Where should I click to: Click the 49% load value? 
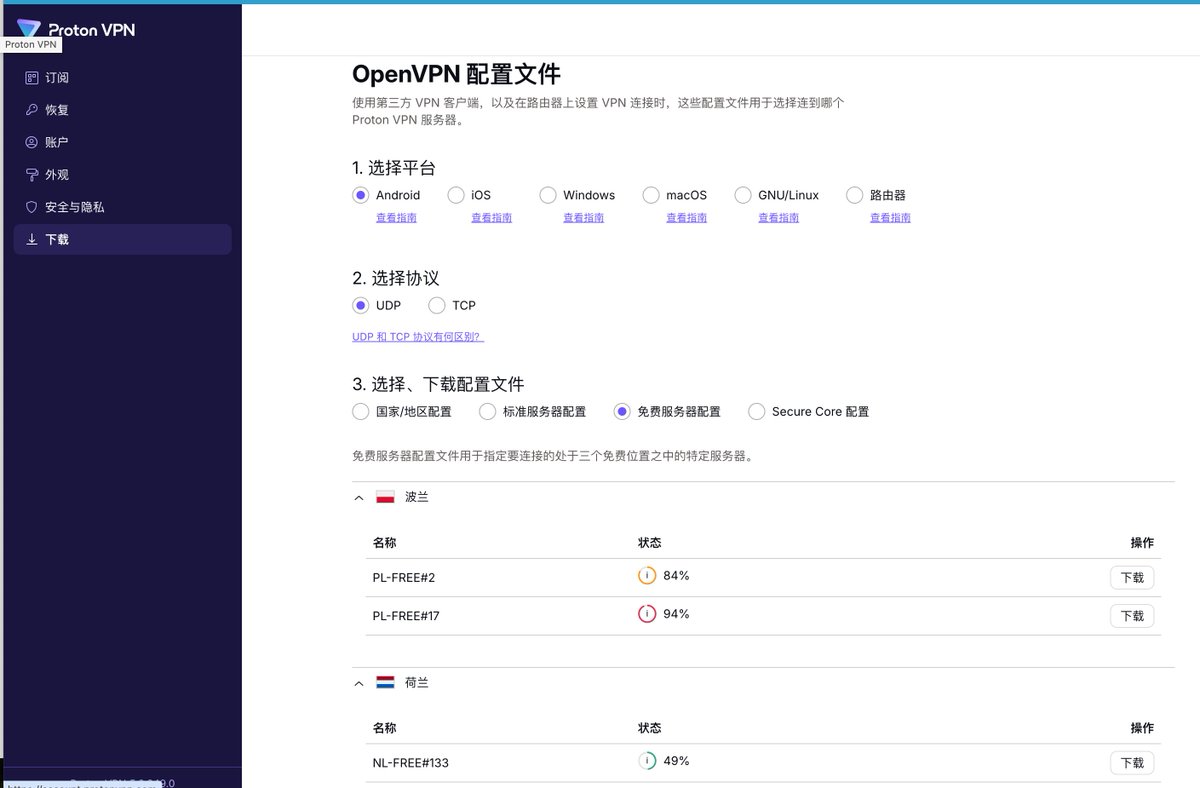click(676, 761)
